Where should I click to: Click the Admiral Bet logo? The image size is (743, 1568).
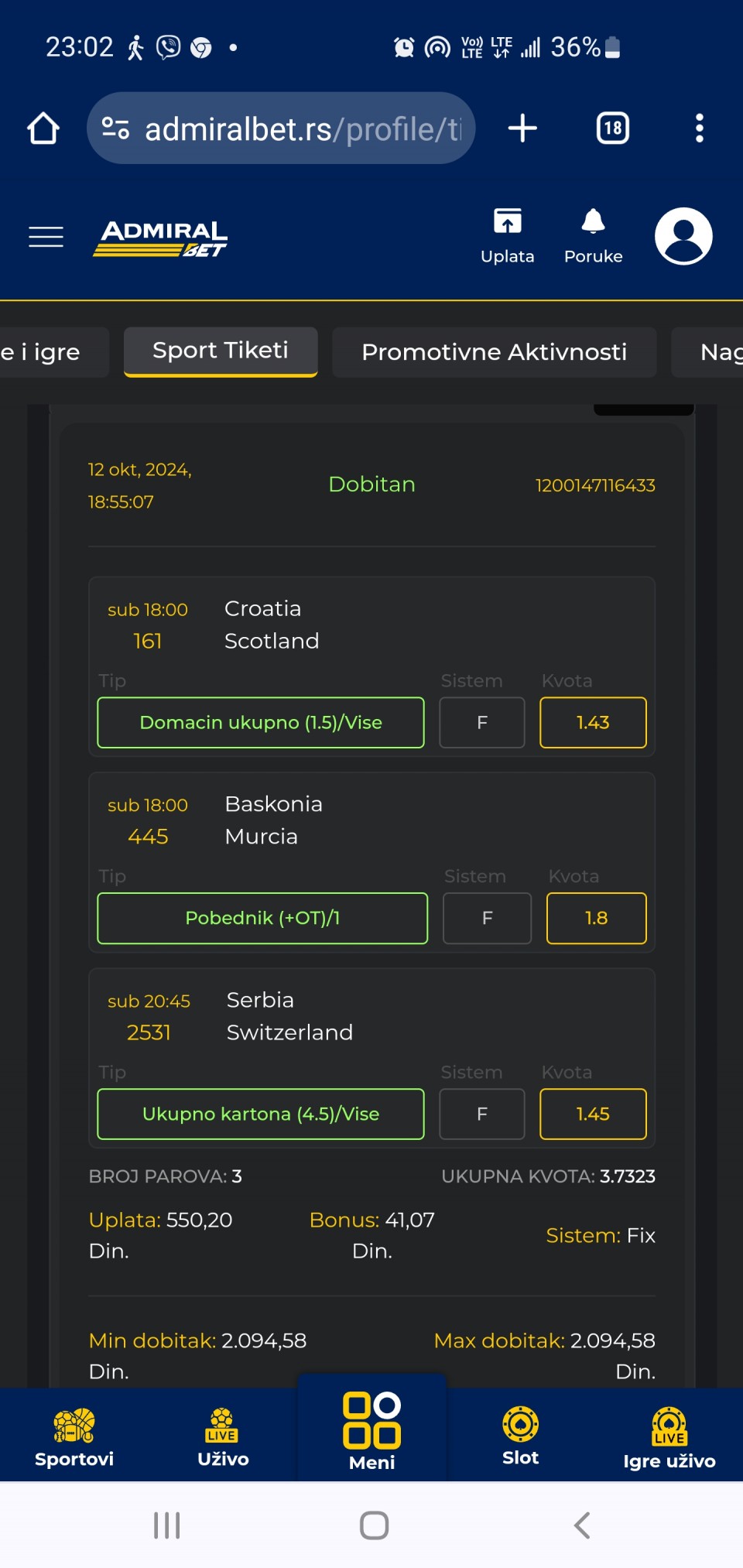(160, 238)
